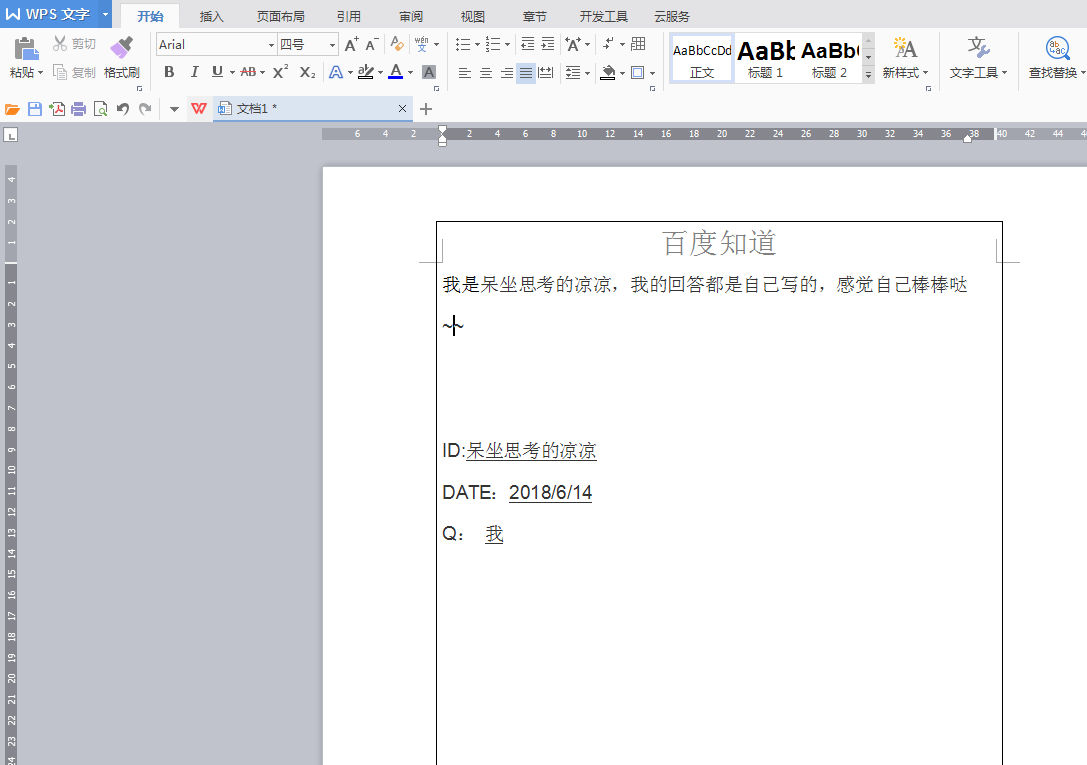Switch to the 开发工具 tab

point(604,16)
